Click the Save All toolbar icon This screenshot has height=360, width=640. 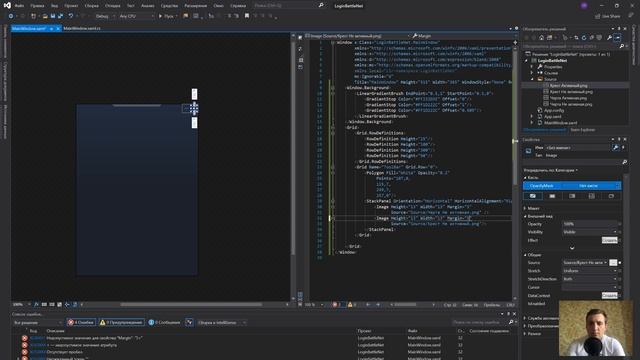coord(60,16)
